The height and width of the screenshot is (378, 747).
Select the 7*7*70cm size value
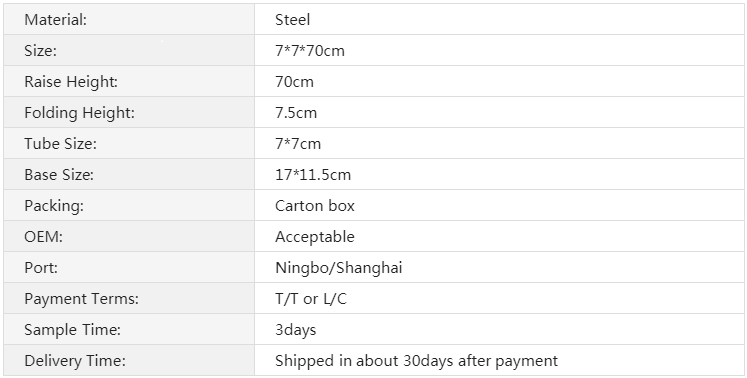tap(310, 51)
